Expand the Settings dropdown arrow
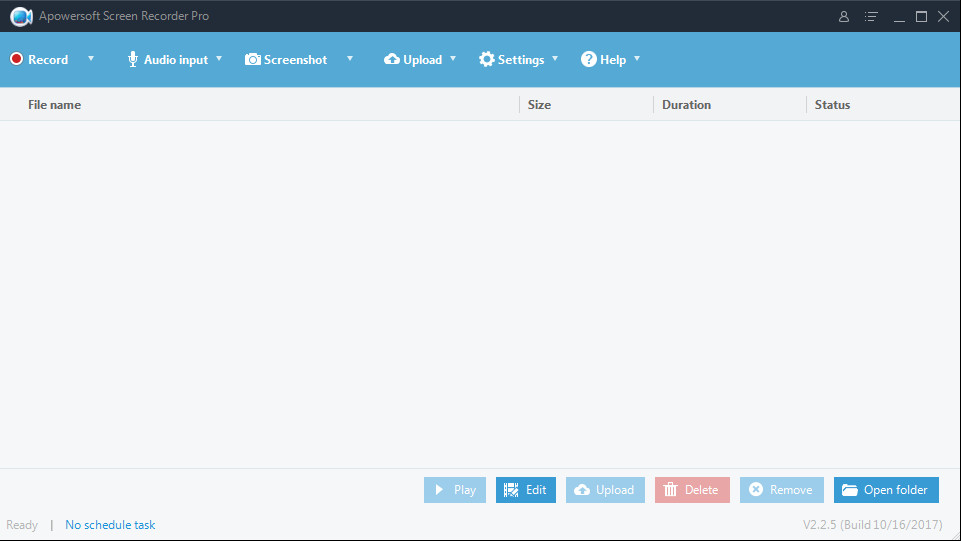Viewport: 961px width, 541px height. tap(555, 59)
